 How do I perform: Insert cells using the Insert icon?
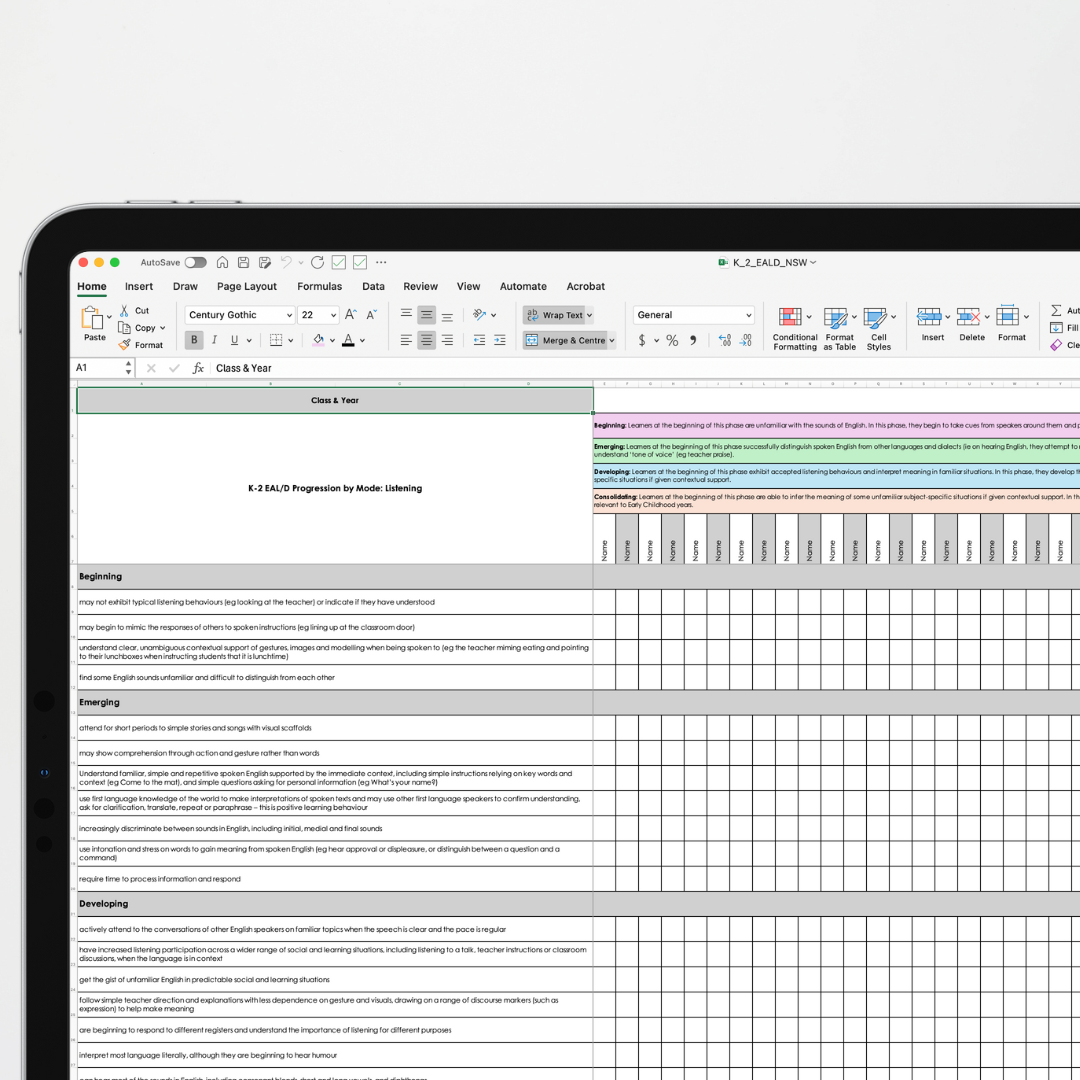[x=931, y=317]
